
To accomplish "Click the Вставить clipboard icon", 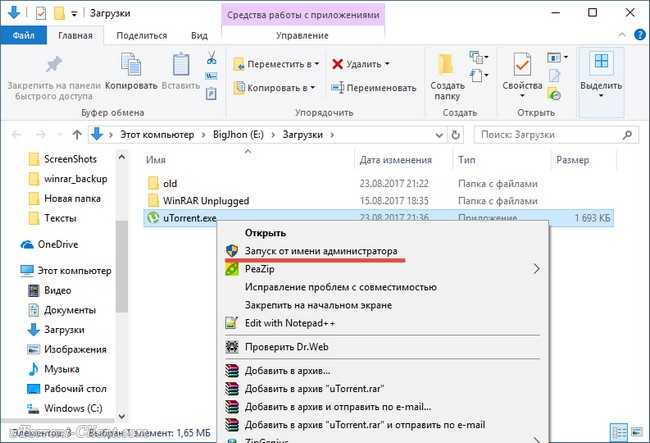I will coord(181,64).
